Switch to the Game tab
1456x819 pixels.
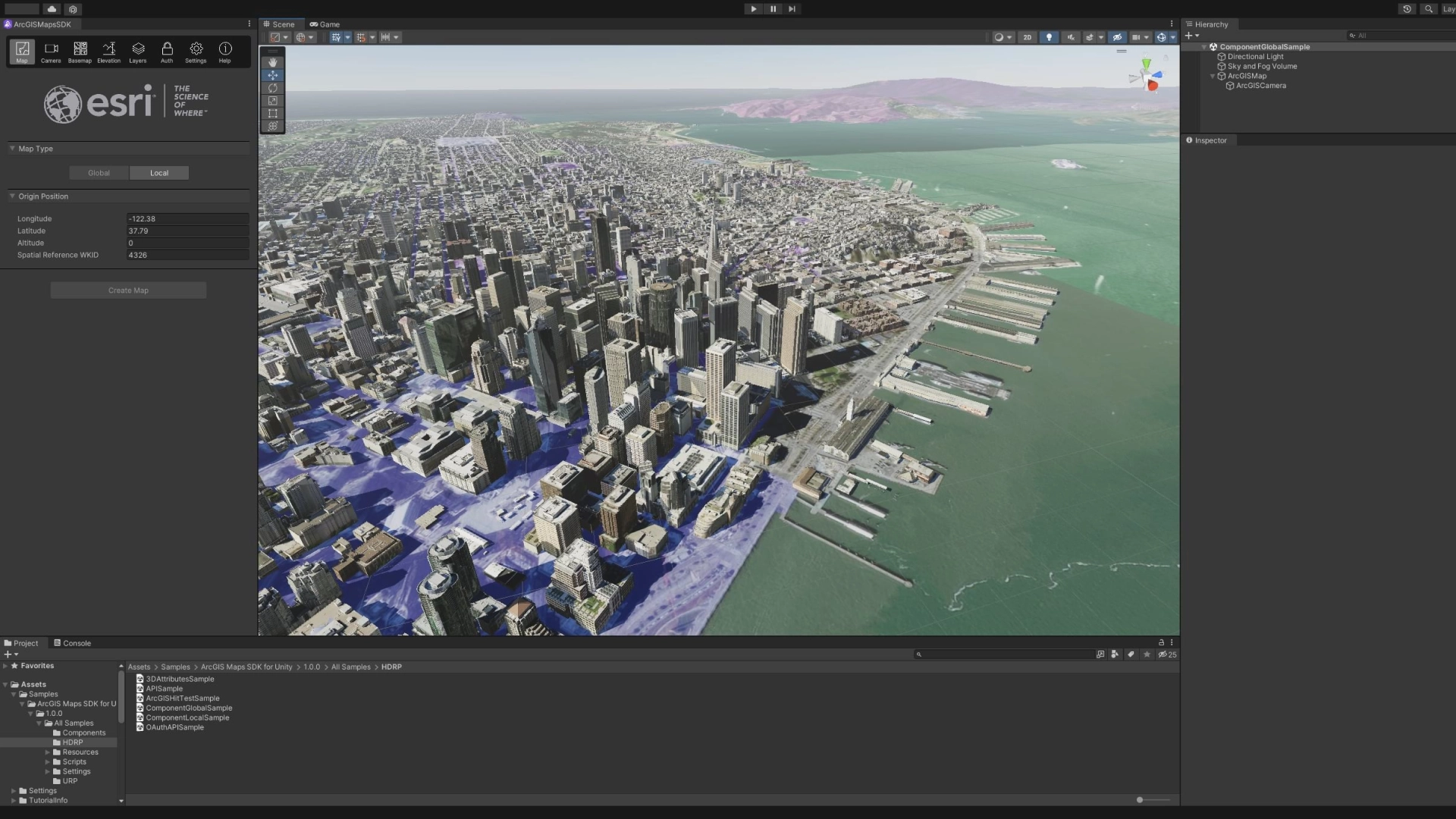(325, 24)
